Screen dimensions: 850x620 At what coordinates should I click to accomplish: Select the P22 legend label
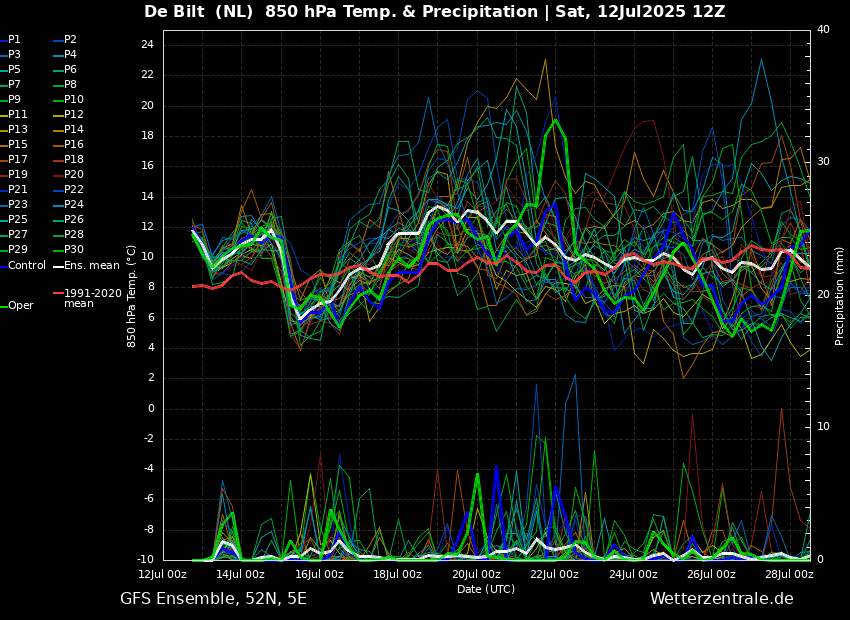point(74,190)
